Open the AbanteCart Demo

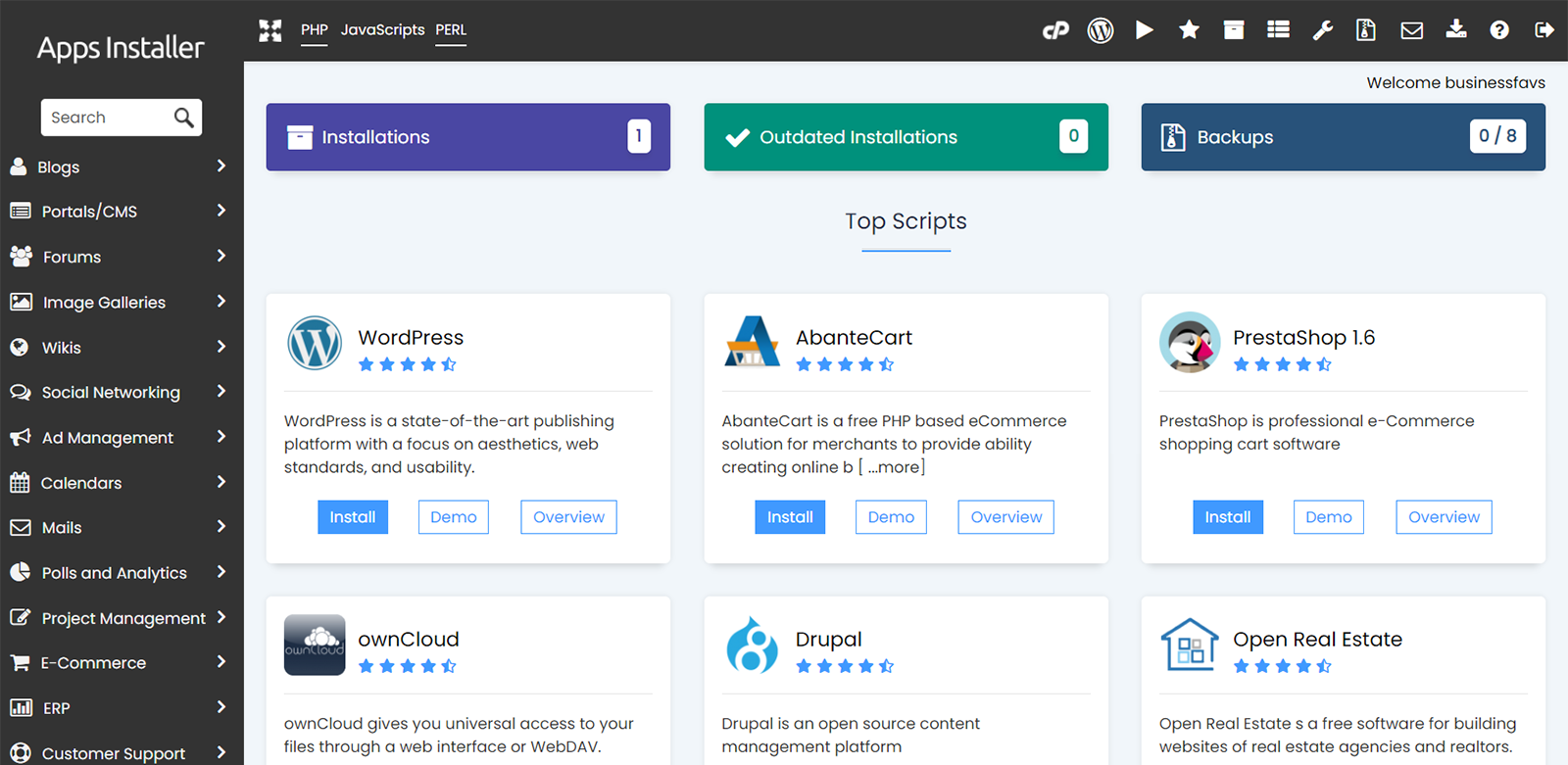(x=891, y=517)
